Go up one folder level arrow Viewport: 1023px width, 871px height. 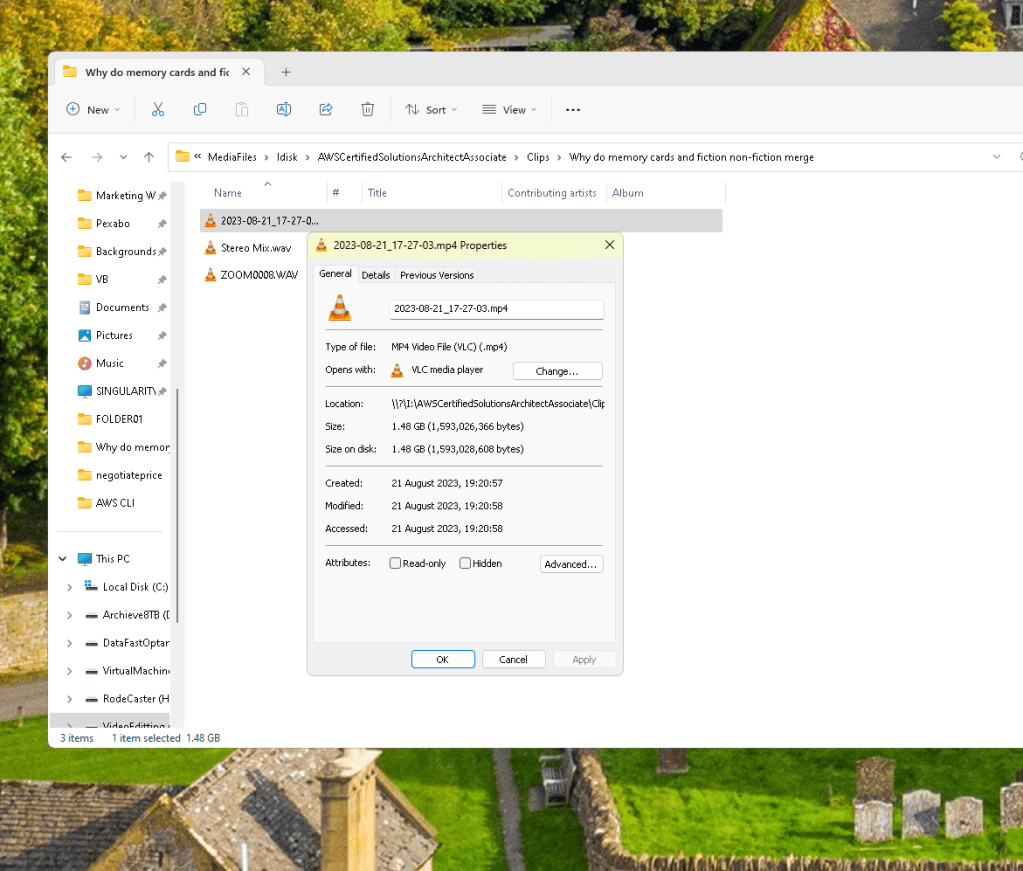click(x=149, y=157)
